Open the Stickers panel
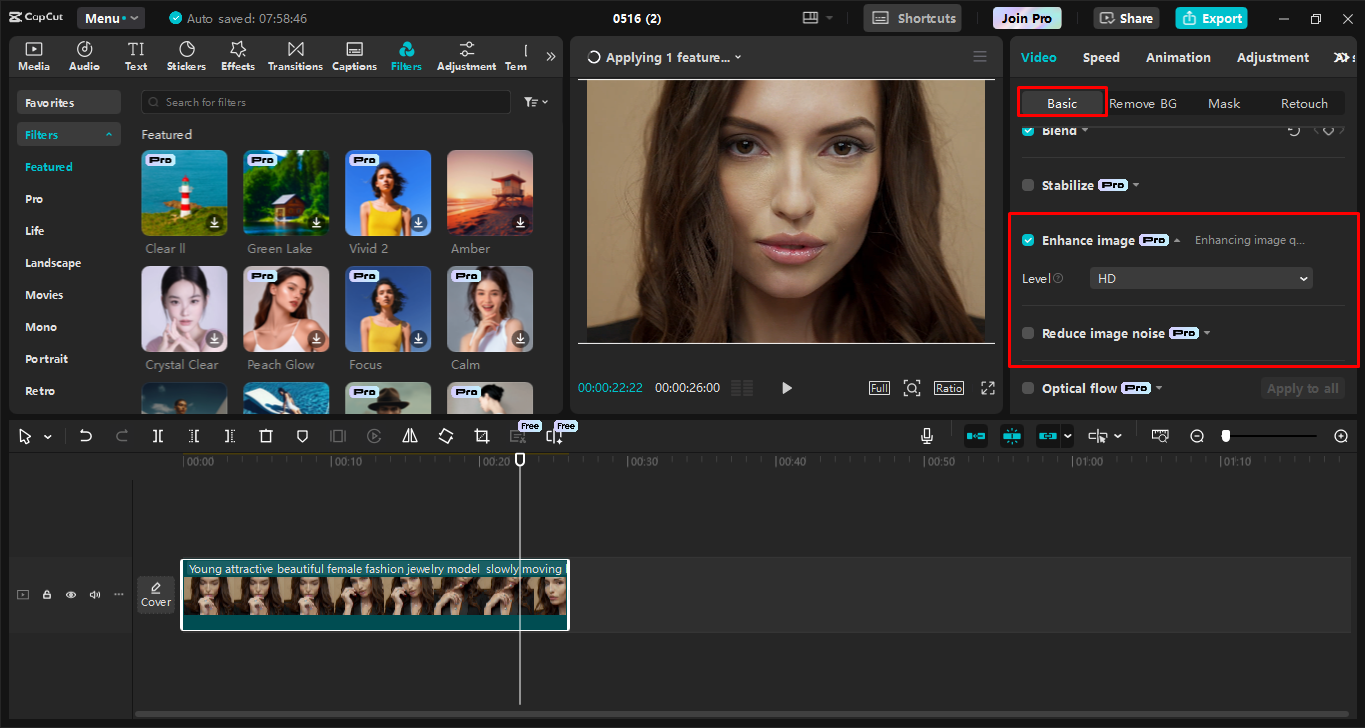 186,55
